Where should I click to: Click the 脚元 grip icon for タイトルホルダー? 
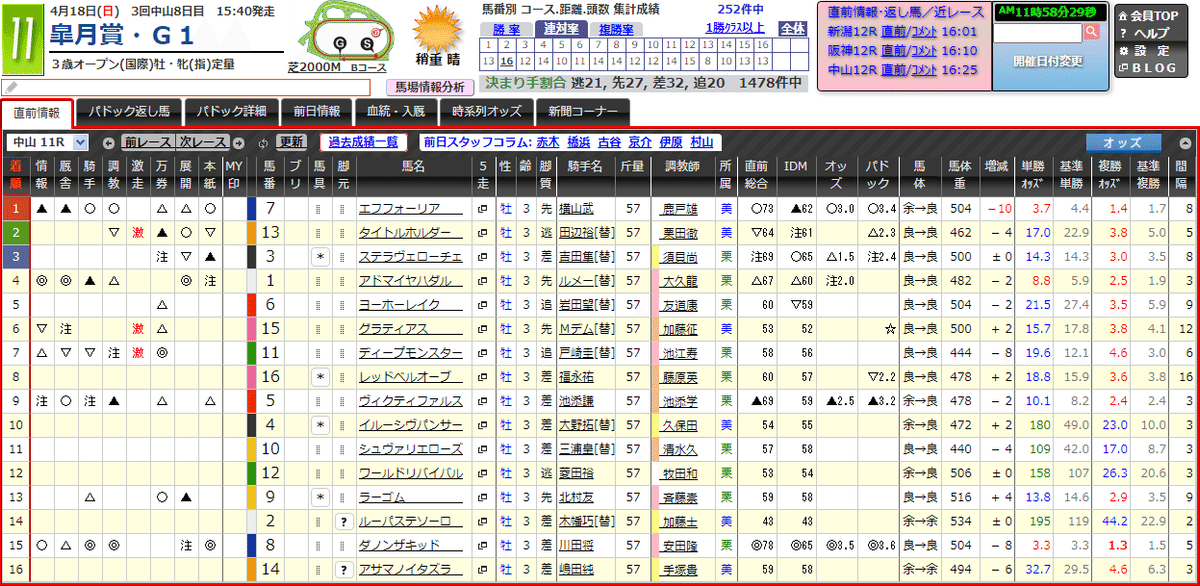coord(343,233)
